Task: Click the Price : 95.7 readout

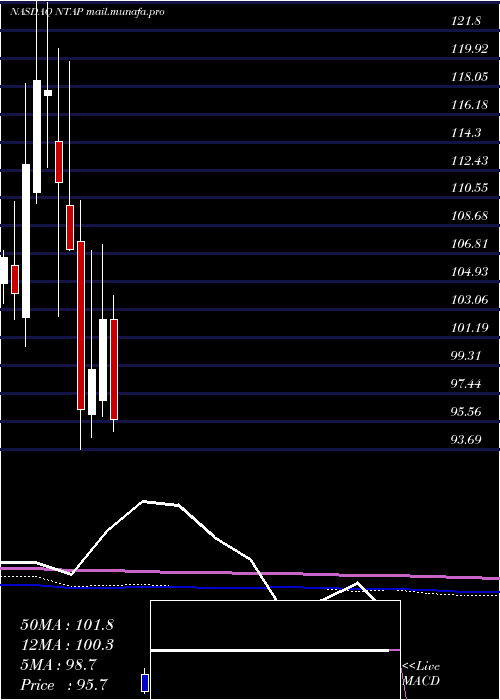Action: click(x=63, y=685)
